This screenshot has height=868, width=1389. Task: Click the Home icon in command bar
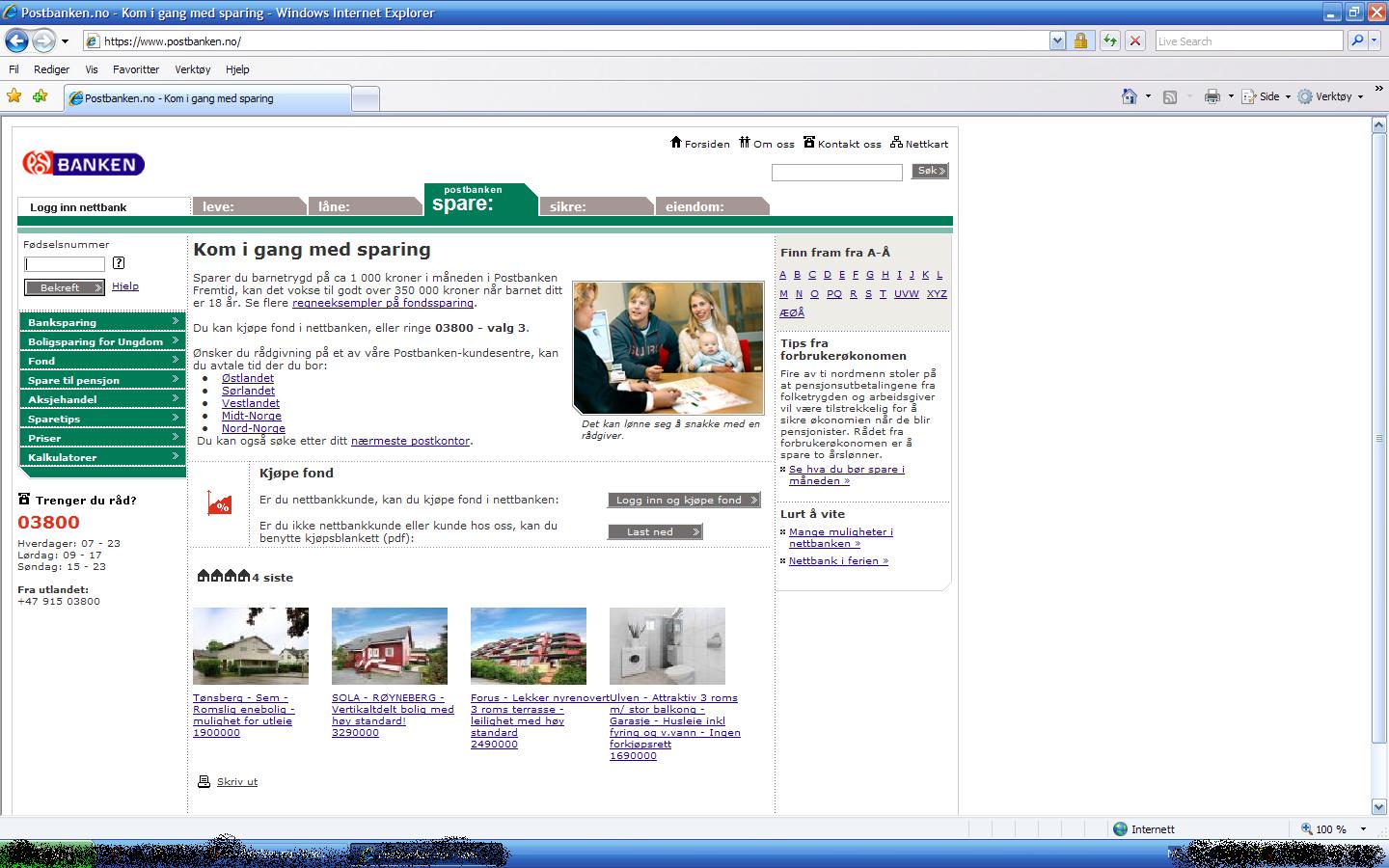1130,96
